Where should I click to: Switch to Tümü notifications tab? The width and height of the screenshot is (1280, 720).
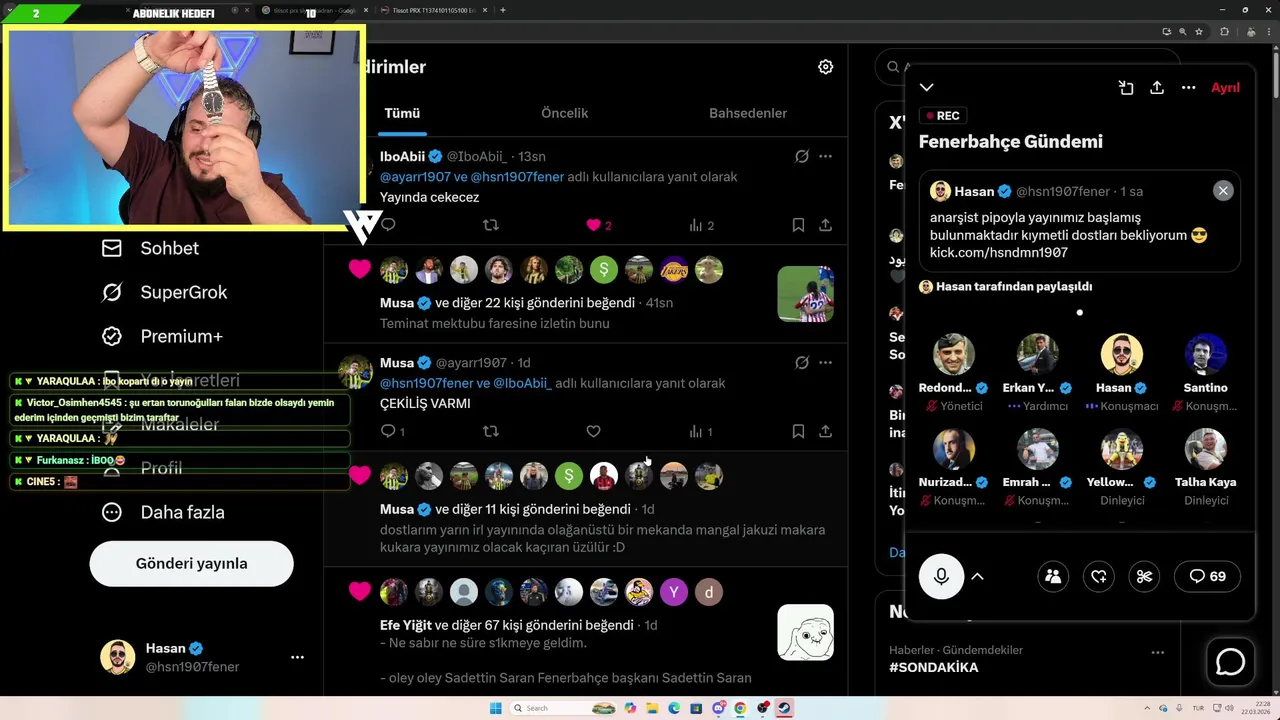[x=402, y=113]
